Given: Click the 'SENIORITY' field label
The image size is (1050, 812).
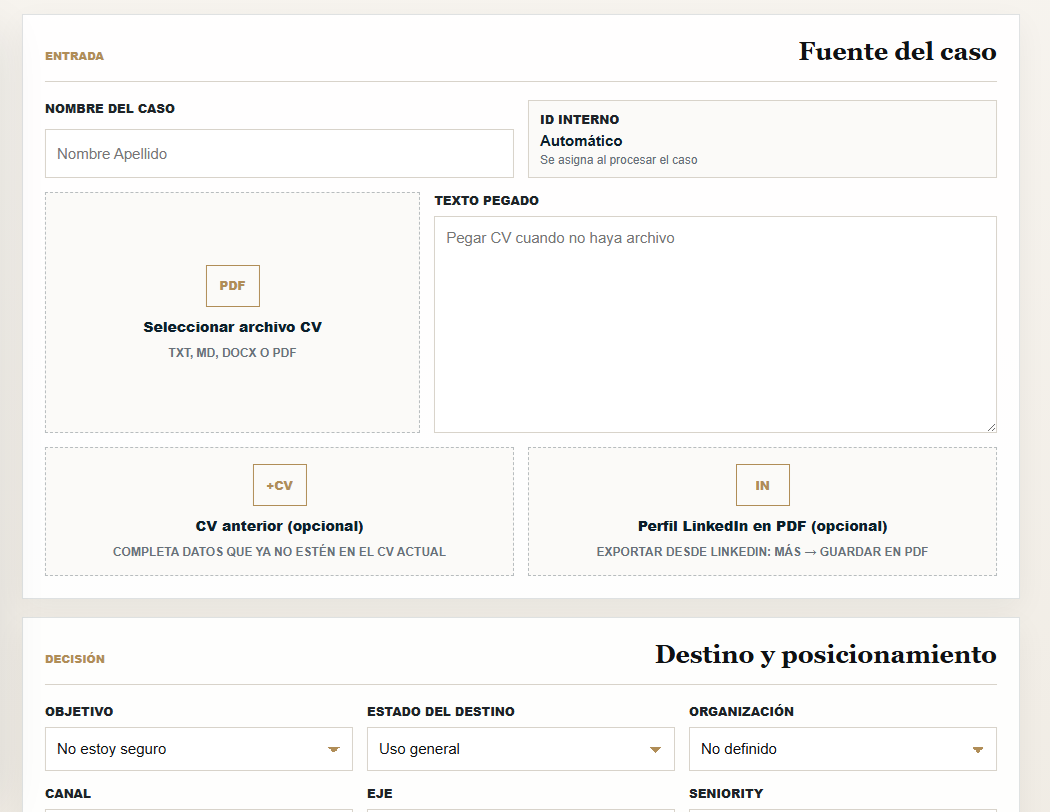Looking at the screenshot, I should click(726, 794).
